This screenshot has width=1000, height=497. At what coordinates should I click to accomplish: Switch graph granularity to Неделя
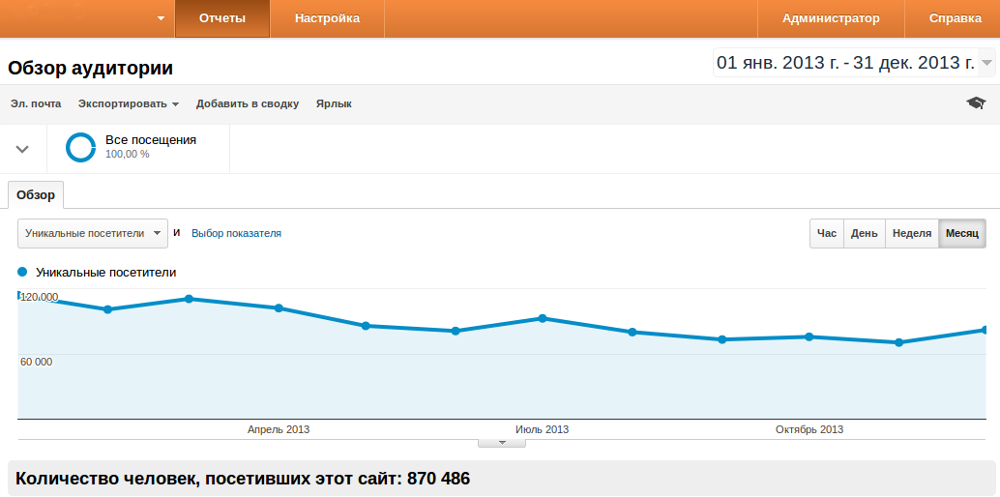(911, 233)
